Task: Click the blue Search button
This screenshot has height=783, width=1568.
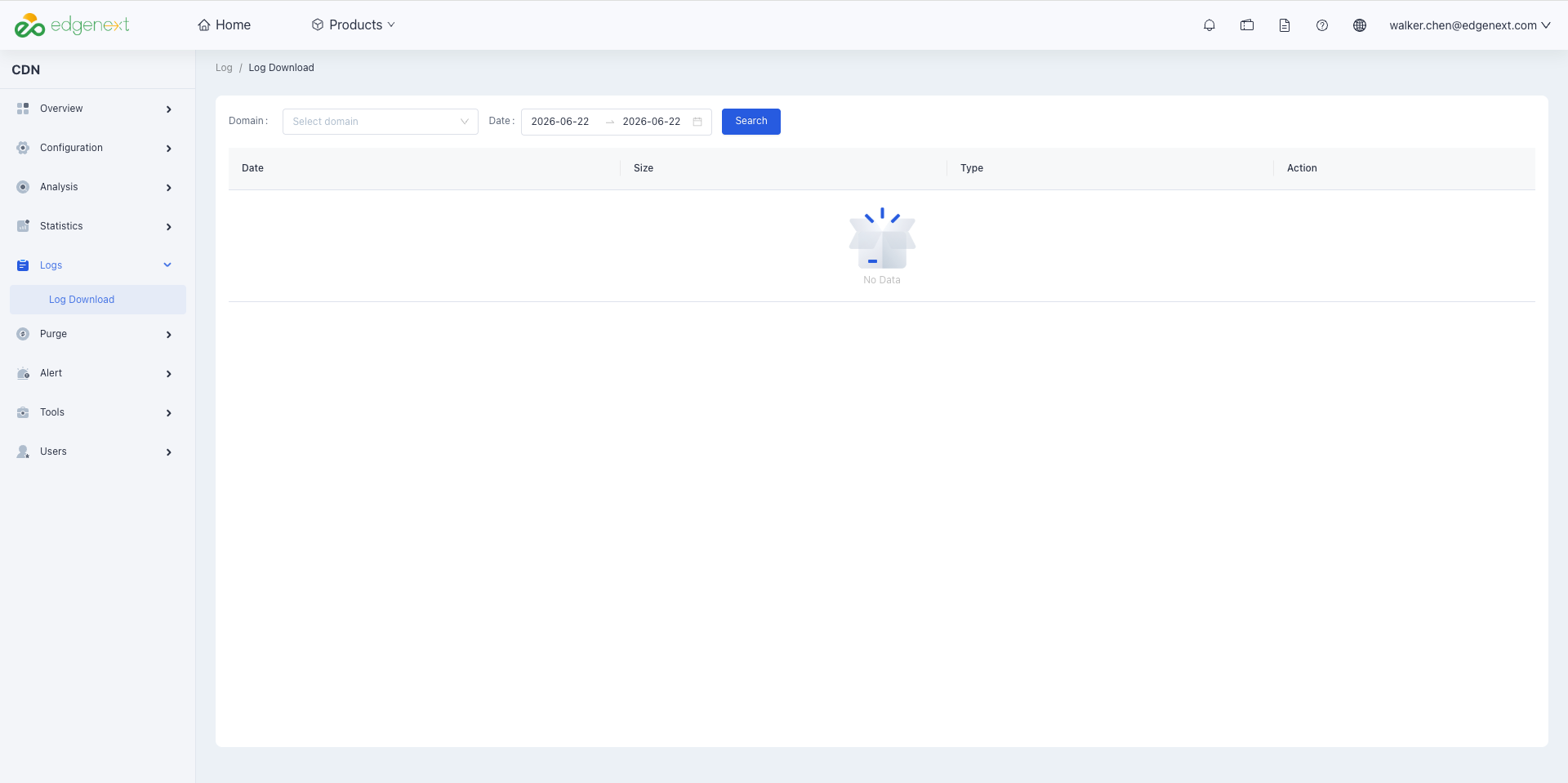Action: coord(751,122)
